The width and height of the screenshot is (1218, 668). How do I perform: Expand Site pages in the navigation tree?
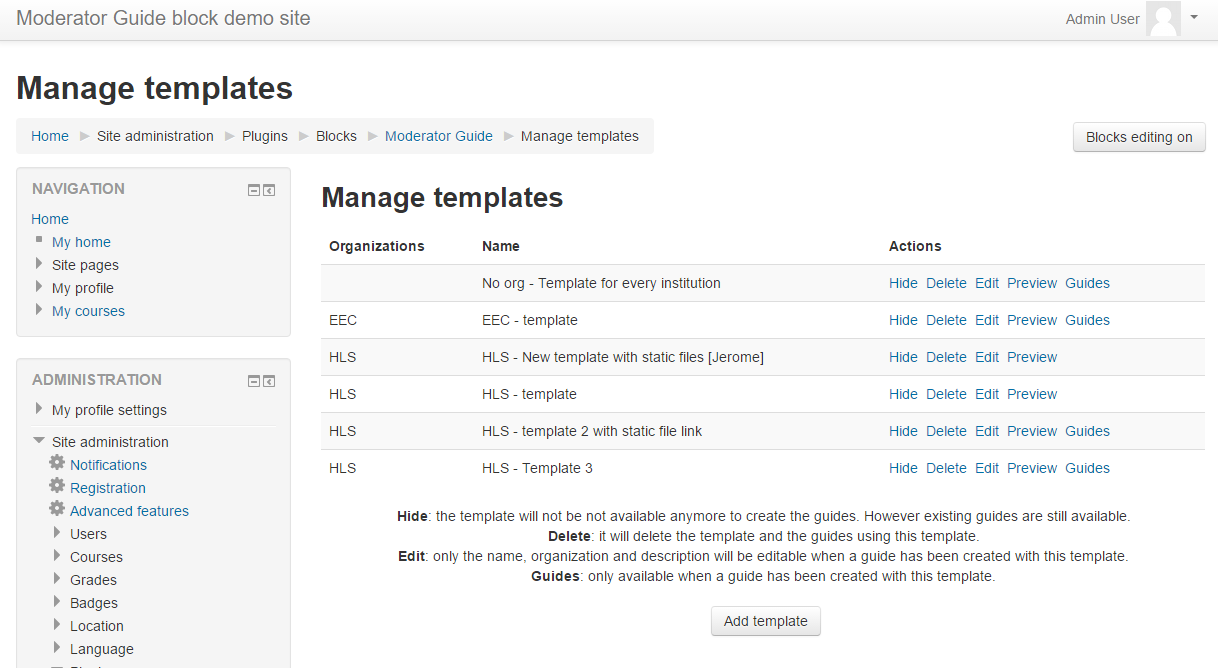pyautogui.click(x=38, y=264)
